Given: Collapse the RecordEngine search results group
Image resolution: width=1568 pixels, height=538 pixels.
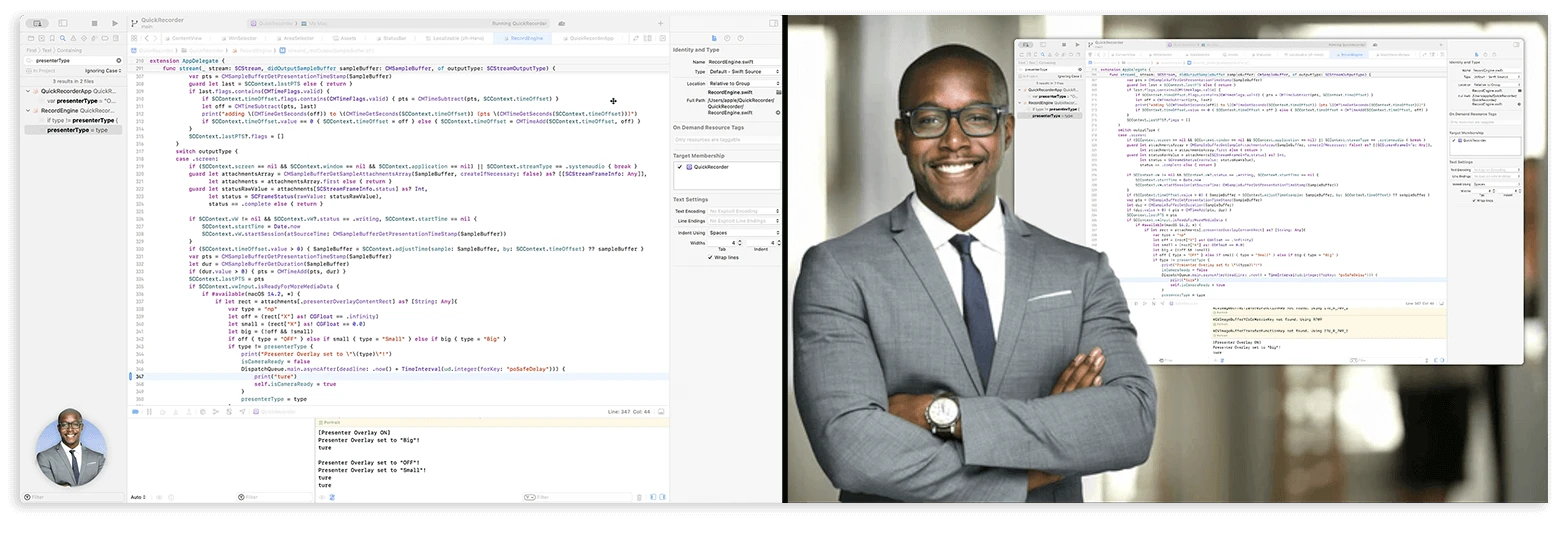Looking at the screenshot, I should coord(29,110).
